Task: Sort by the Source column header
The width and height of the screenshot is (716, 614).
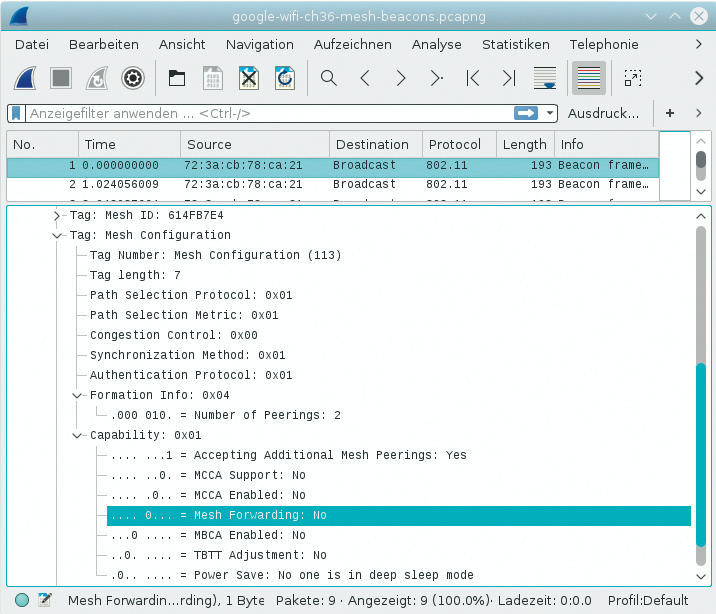Action: click(x=255, y=144)
